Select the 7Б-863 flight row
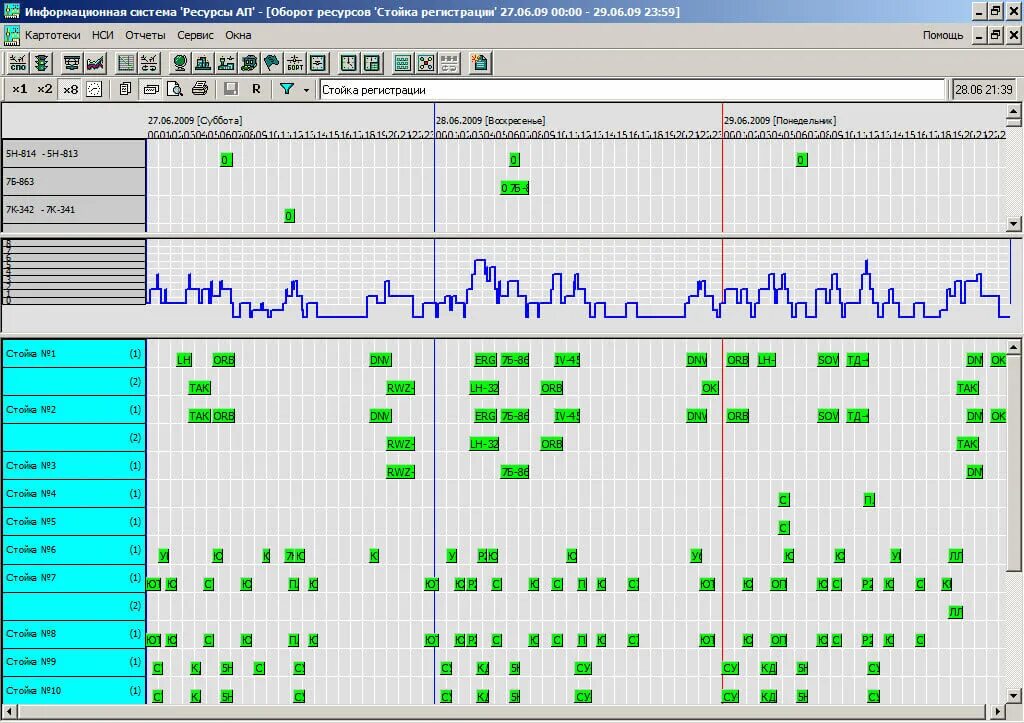 pos(74,182)
